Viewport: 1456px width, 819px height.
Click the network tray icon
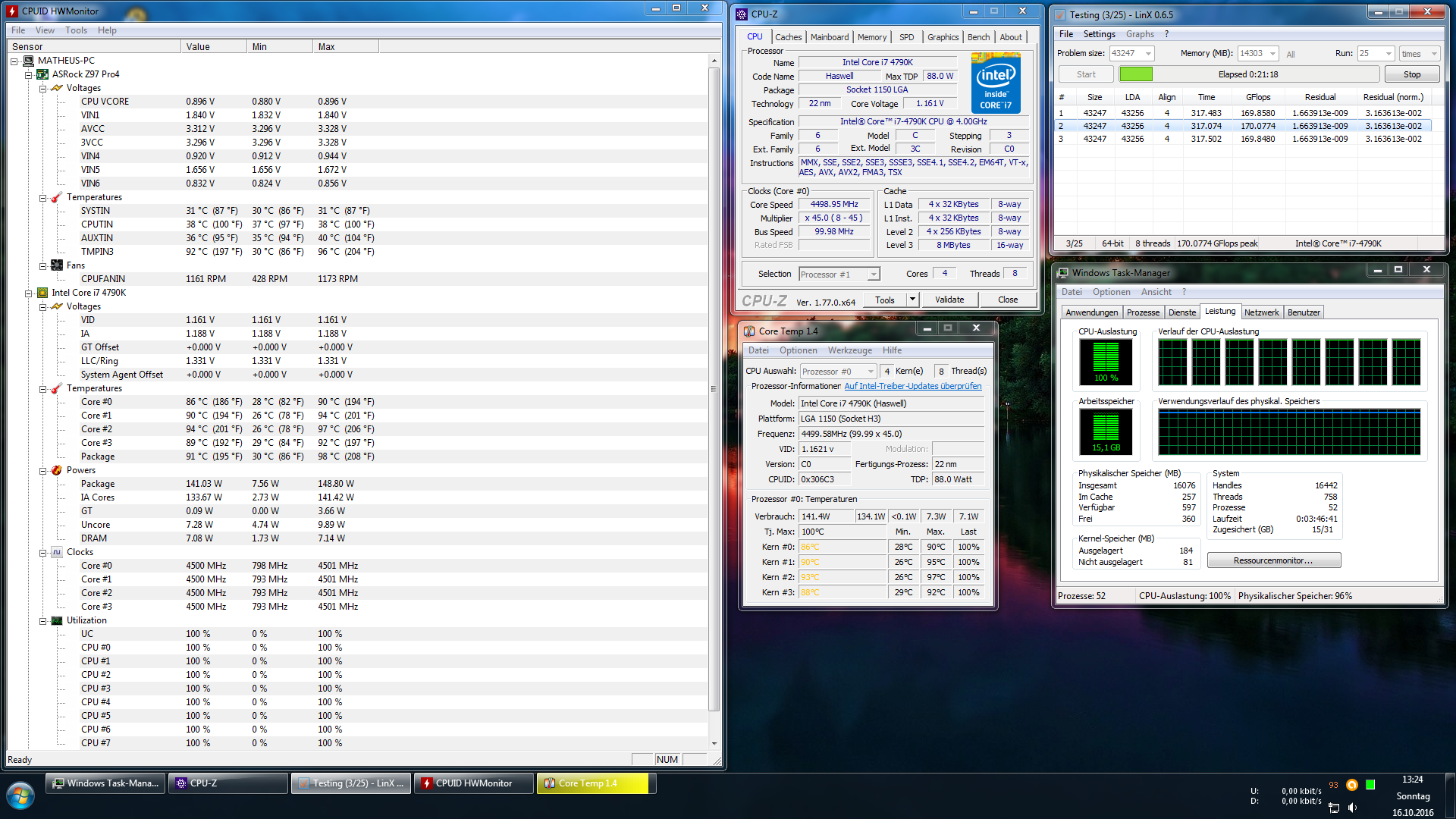tap(1334, 808)
